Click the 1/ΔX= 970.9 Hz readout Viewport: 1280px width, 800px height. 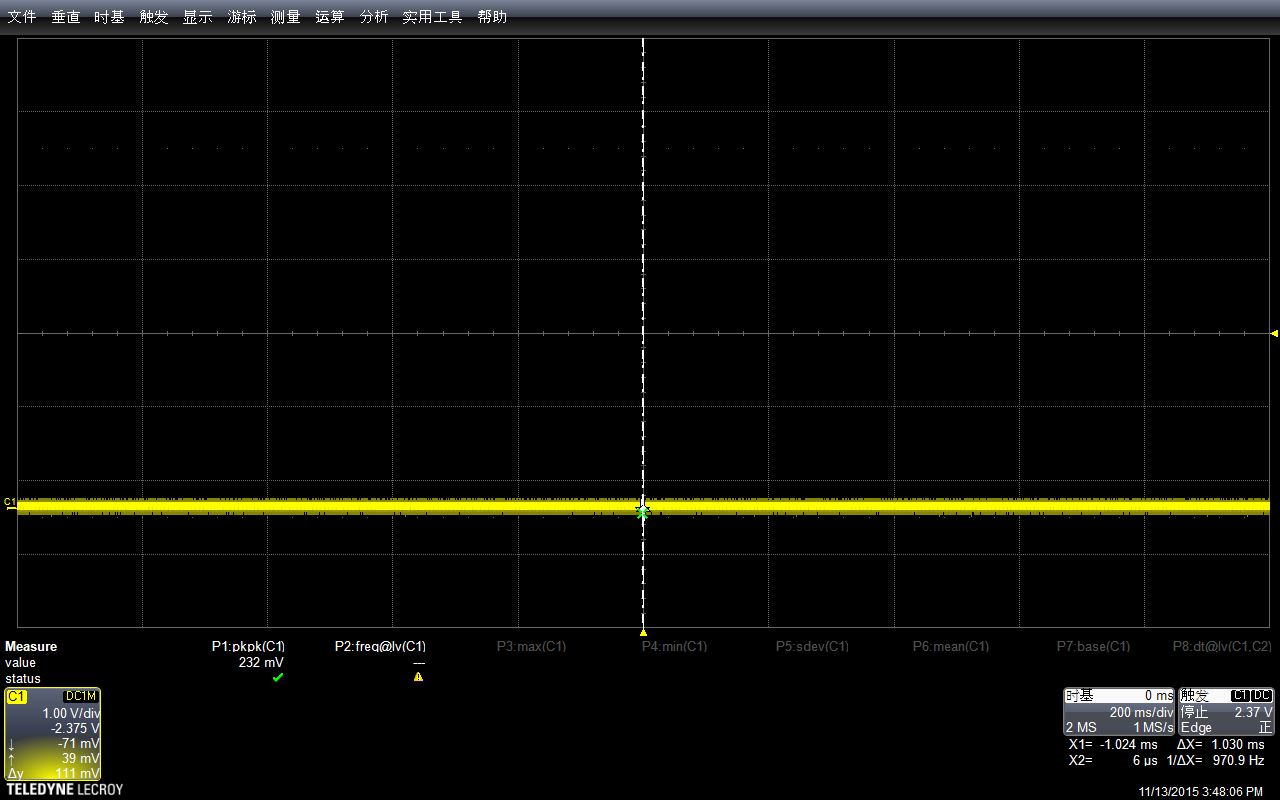[1216, 760]
